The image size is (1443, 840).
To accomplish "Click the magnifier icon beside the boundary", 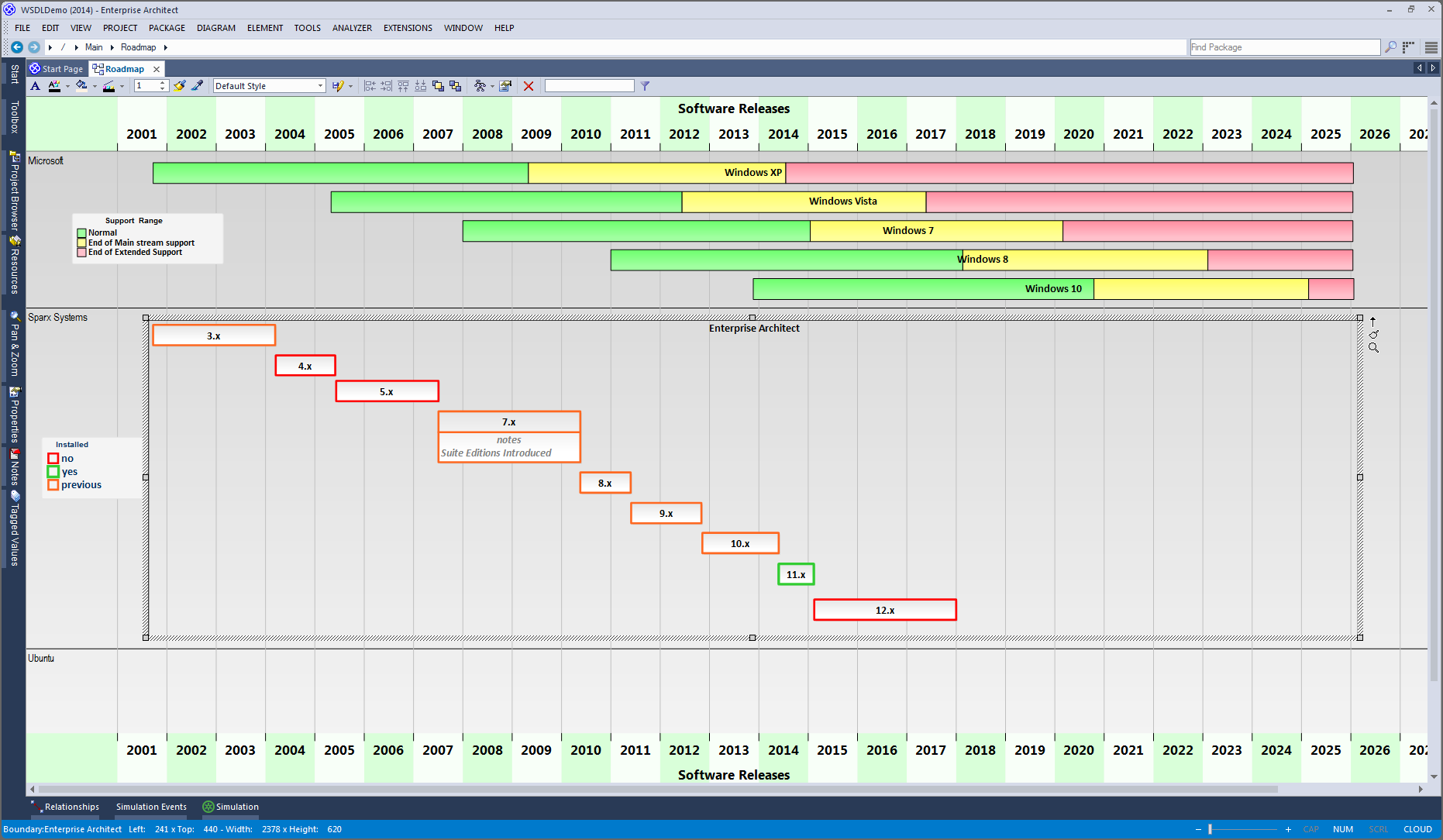I will 1373,348.
